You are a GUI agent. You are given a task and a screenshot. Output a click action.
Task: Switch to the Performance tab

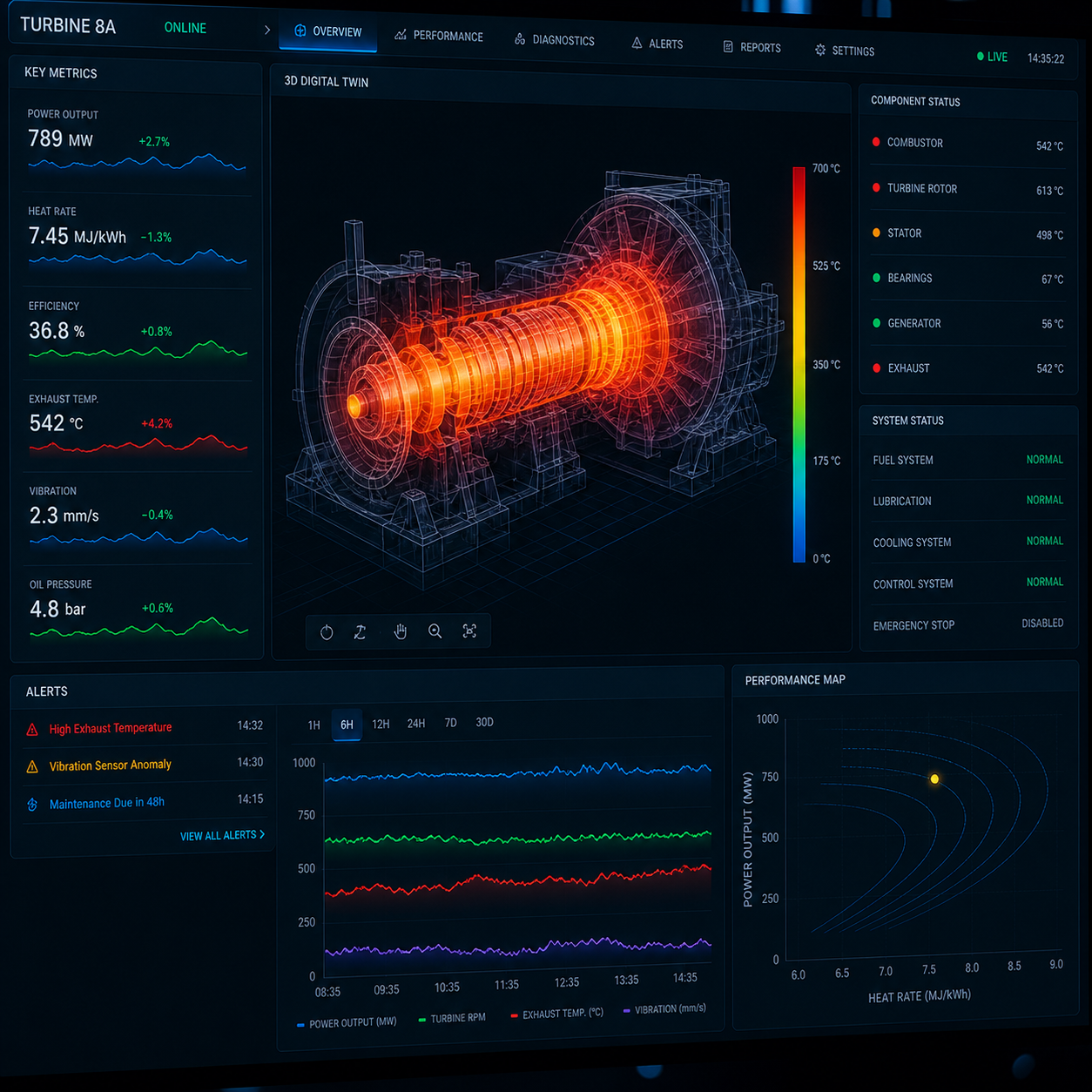pos(439,36)
